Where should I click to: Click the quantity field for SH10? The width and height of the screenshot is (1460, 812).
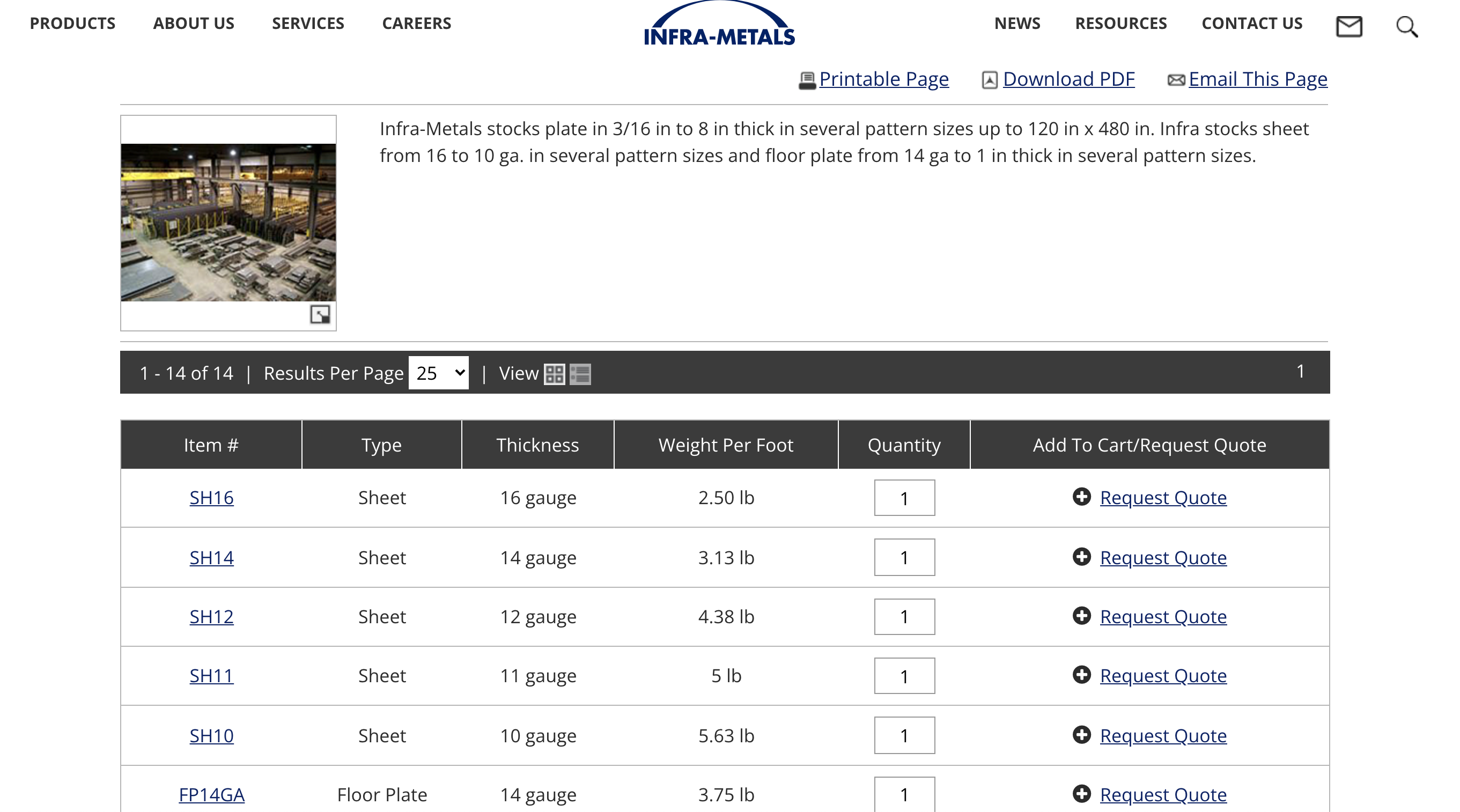(904, 735)
